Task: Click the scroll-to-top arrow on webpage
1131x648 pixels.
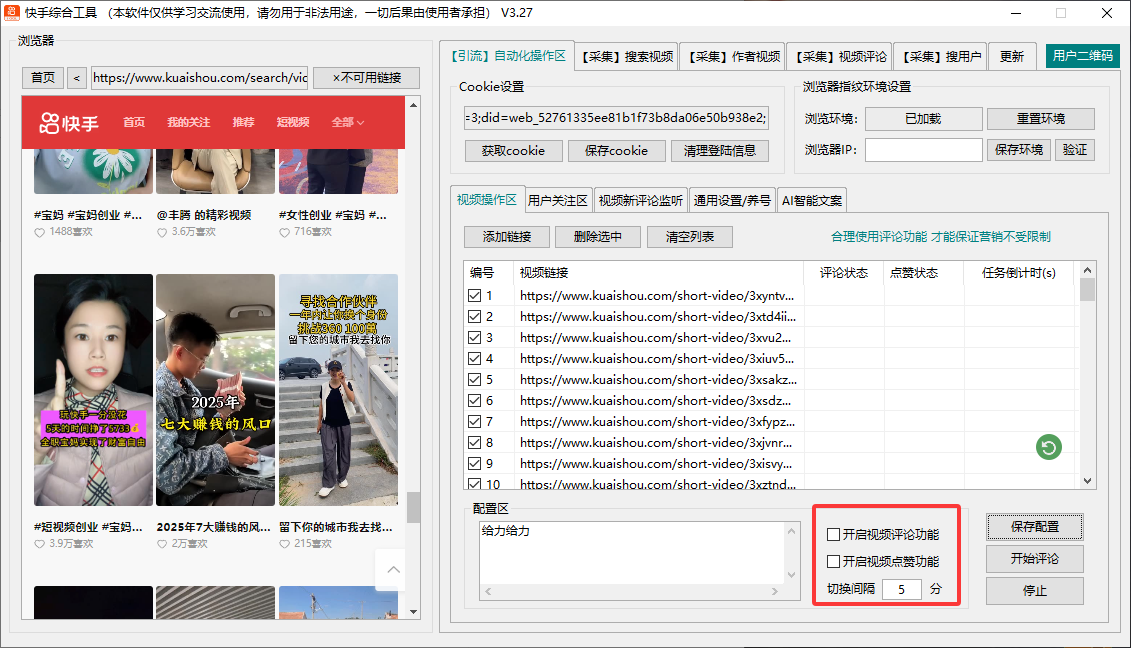Action: 393,570
